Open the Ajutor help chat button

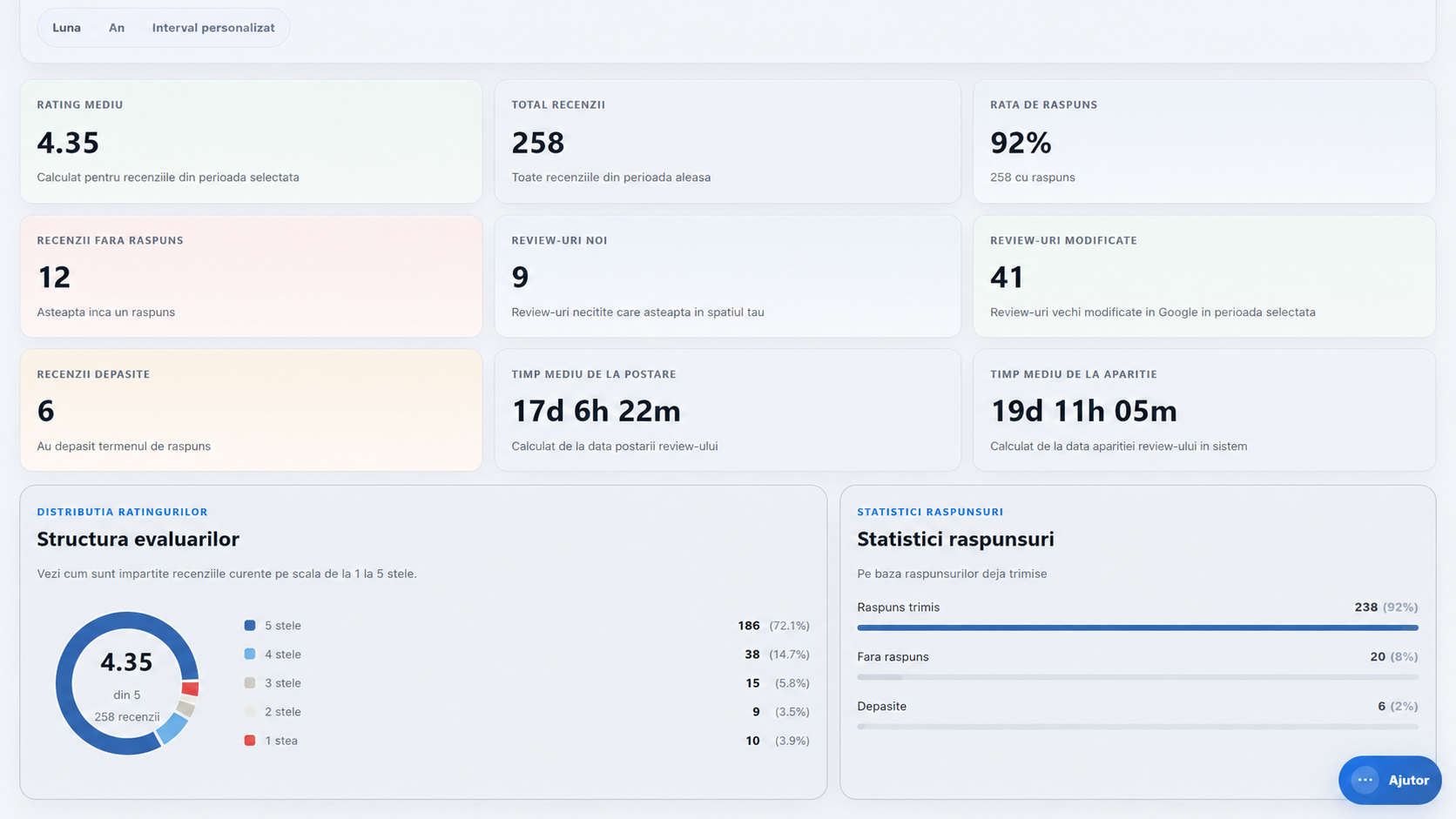pyautogui.click(x=1390, y=780)
